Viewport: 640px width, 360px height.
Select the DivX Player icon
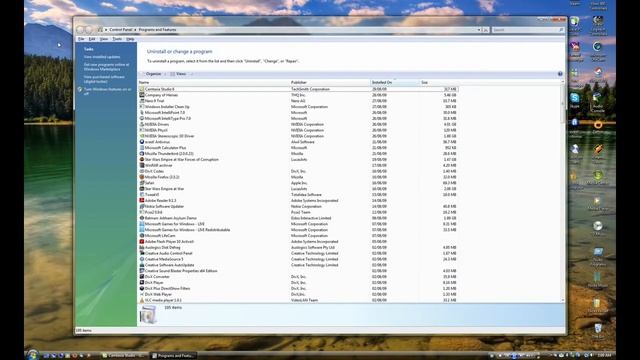coord(142,282)
